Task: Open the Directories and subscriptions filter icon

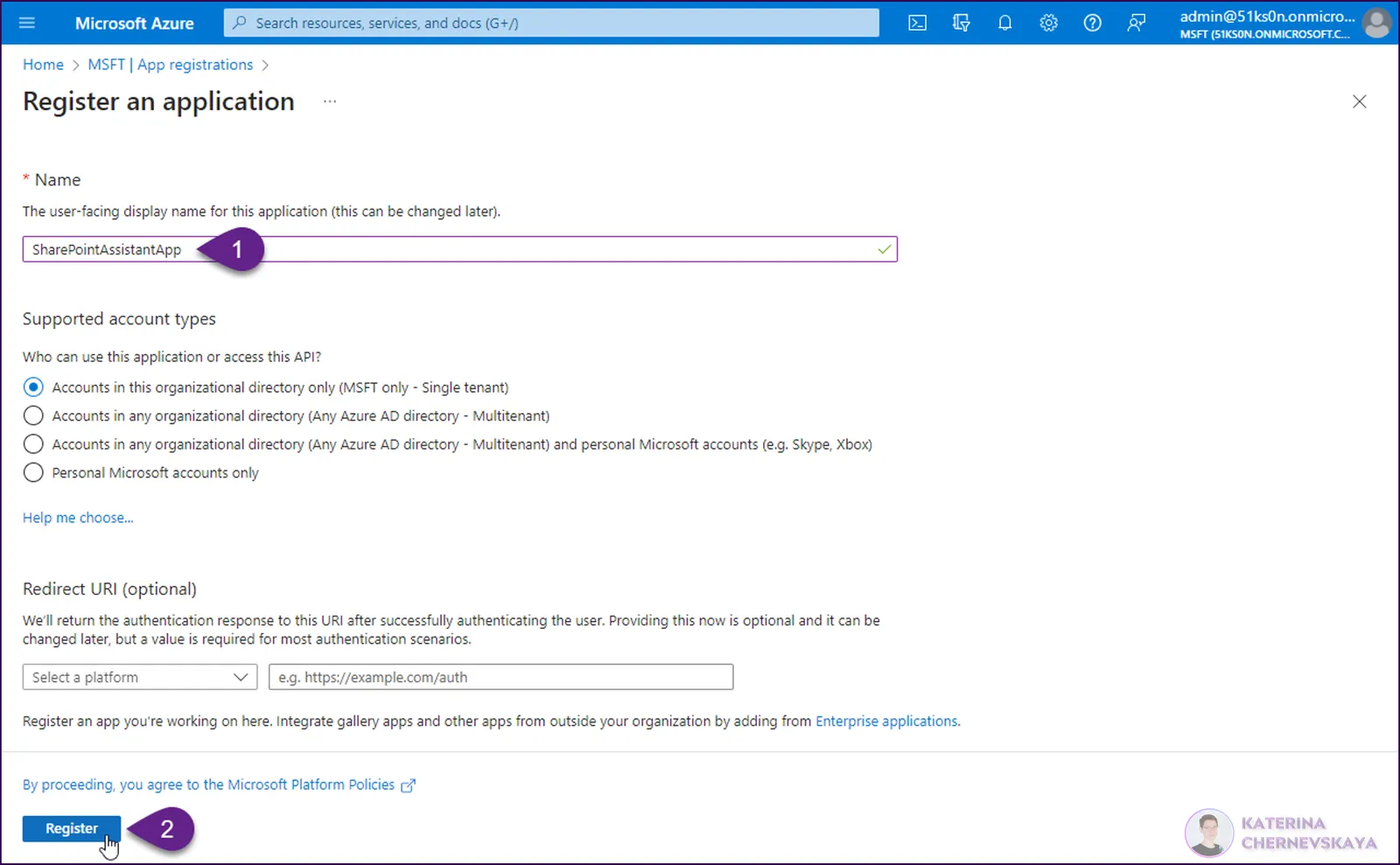Action: tap(961, 23)
